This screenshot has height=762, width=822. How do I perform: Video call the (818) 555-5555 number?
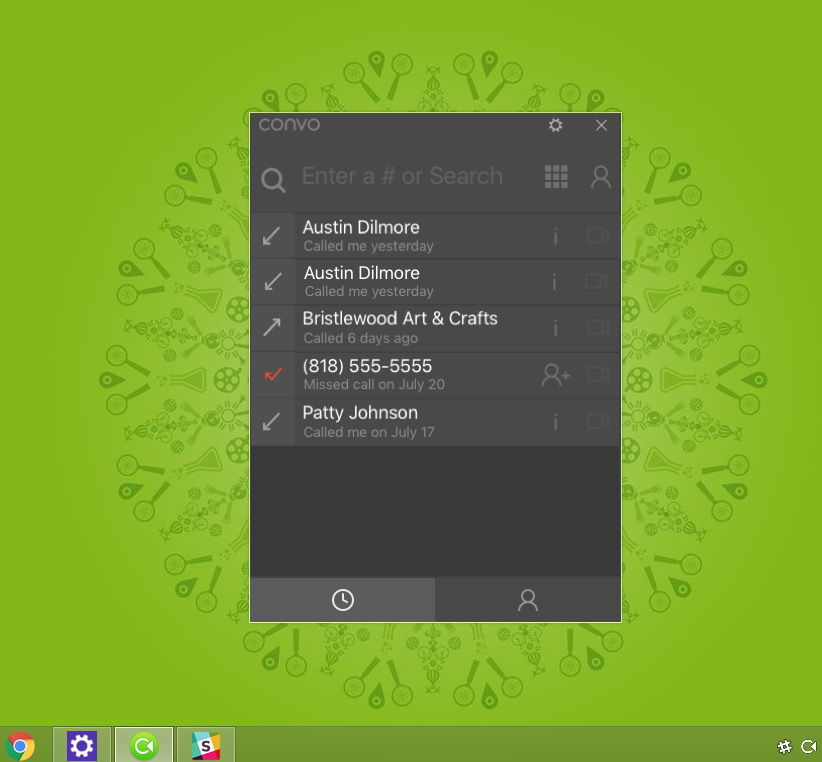[x=597, y=375]
